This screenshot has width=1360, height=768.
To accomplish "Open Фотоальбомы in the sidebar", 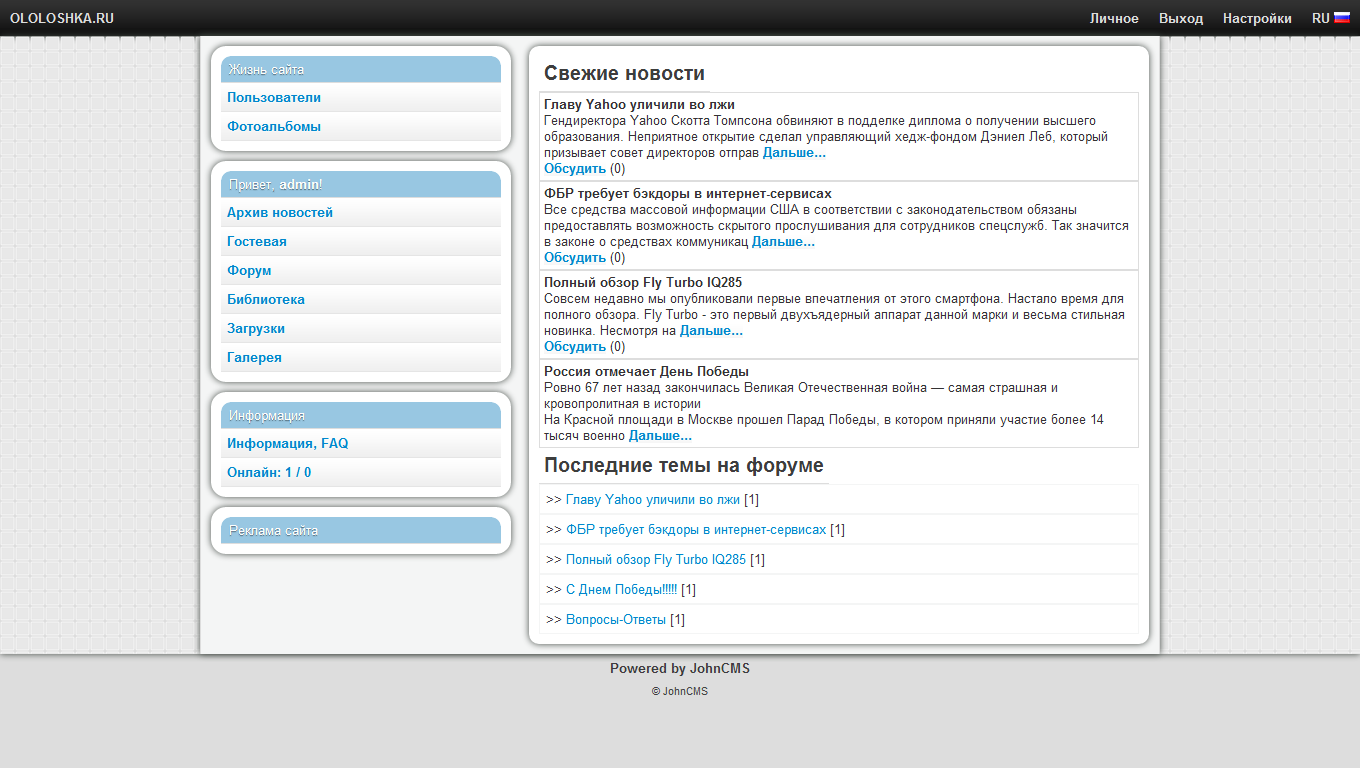I will pos(274,127).
